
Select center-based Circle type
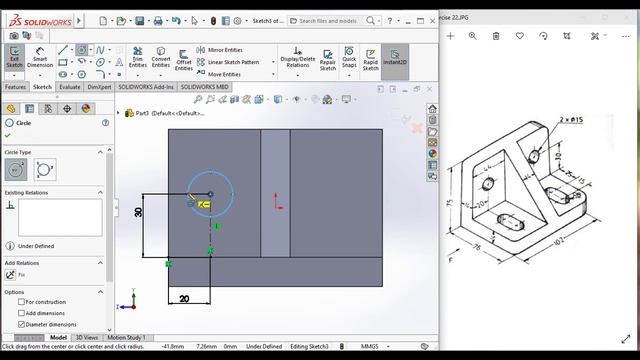tap(16, 169)
